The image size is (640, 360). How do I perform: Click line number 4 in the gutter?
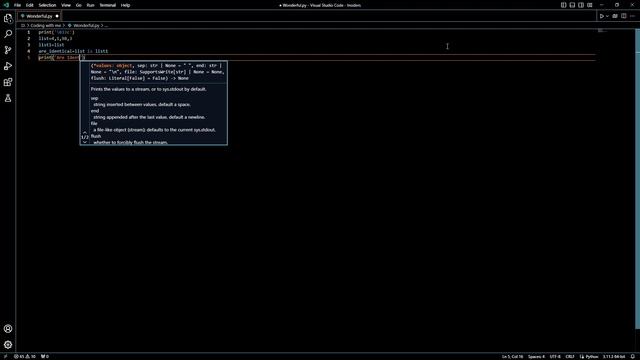coord(29,51)
